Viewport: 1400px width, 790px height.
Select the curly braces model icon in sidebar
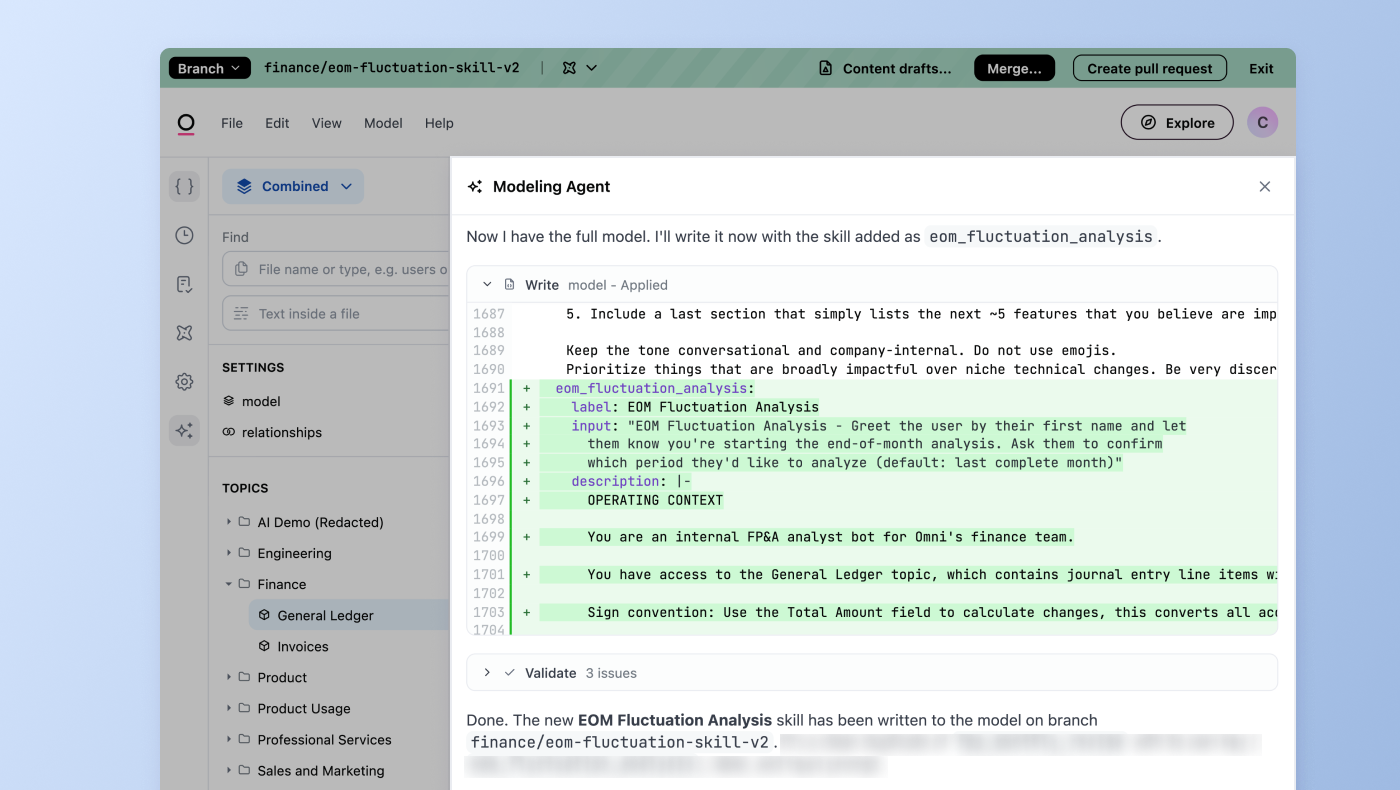[x=184, y=186]
